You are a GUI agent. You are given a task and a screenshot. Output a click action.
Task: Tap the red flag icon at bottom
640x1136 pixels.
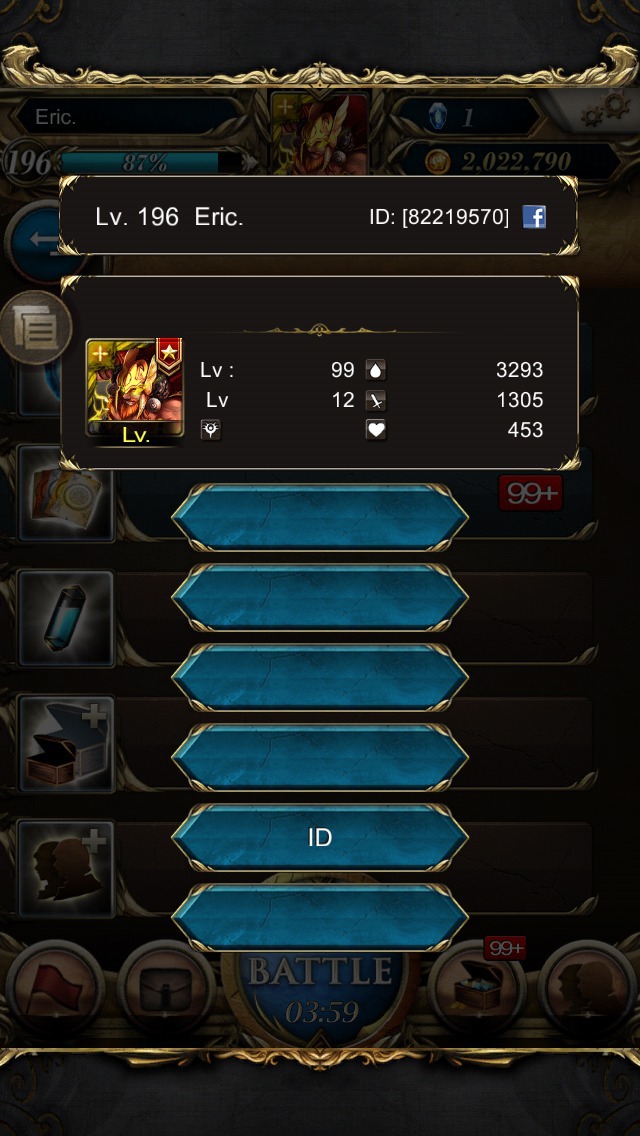click(54, 990)
